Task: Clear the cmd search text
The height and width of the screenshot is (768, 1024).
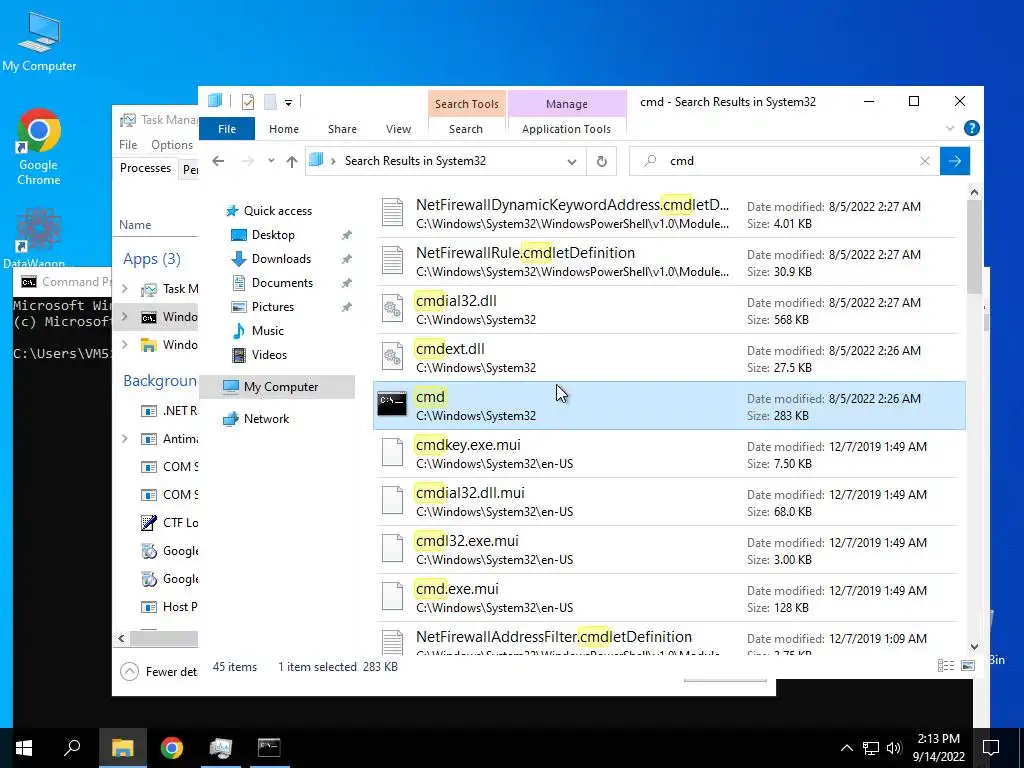Action: 925,161
